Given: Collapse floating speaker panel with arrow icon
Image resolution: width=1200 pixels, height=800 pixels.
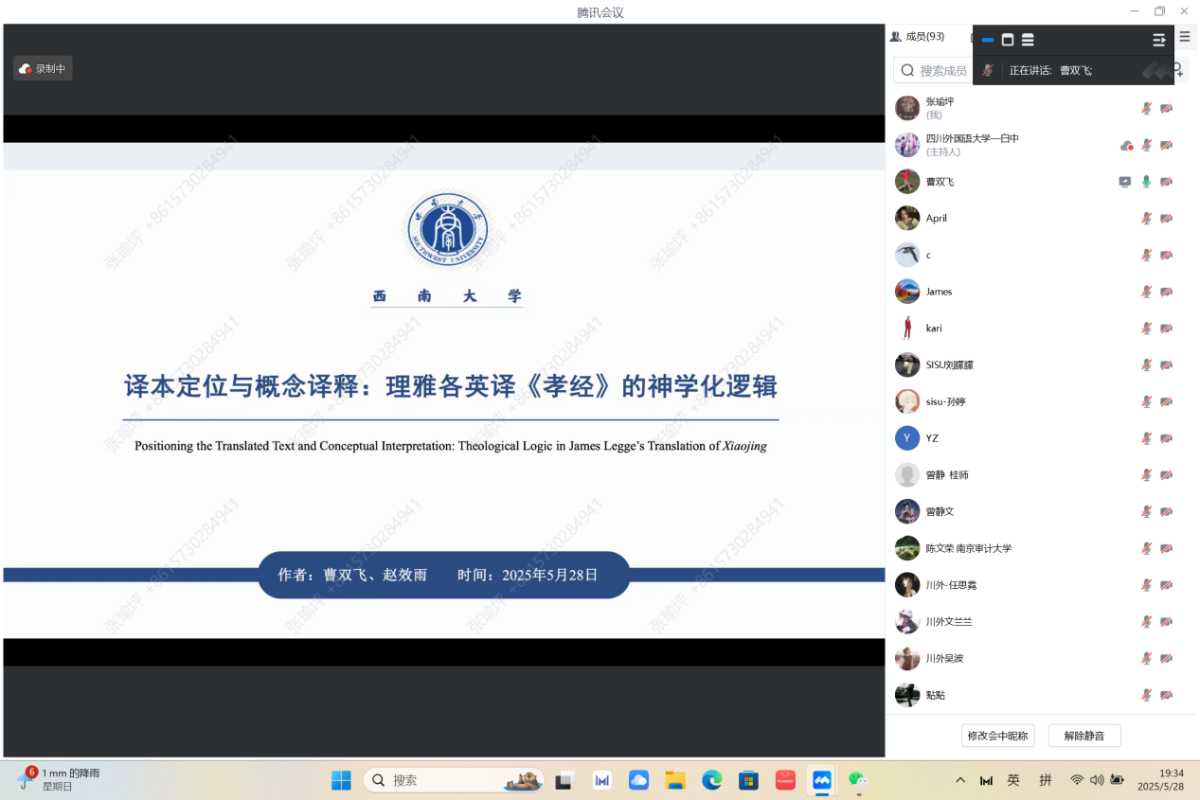Looking at the screenshot, I should click(x=1159, y=40).
